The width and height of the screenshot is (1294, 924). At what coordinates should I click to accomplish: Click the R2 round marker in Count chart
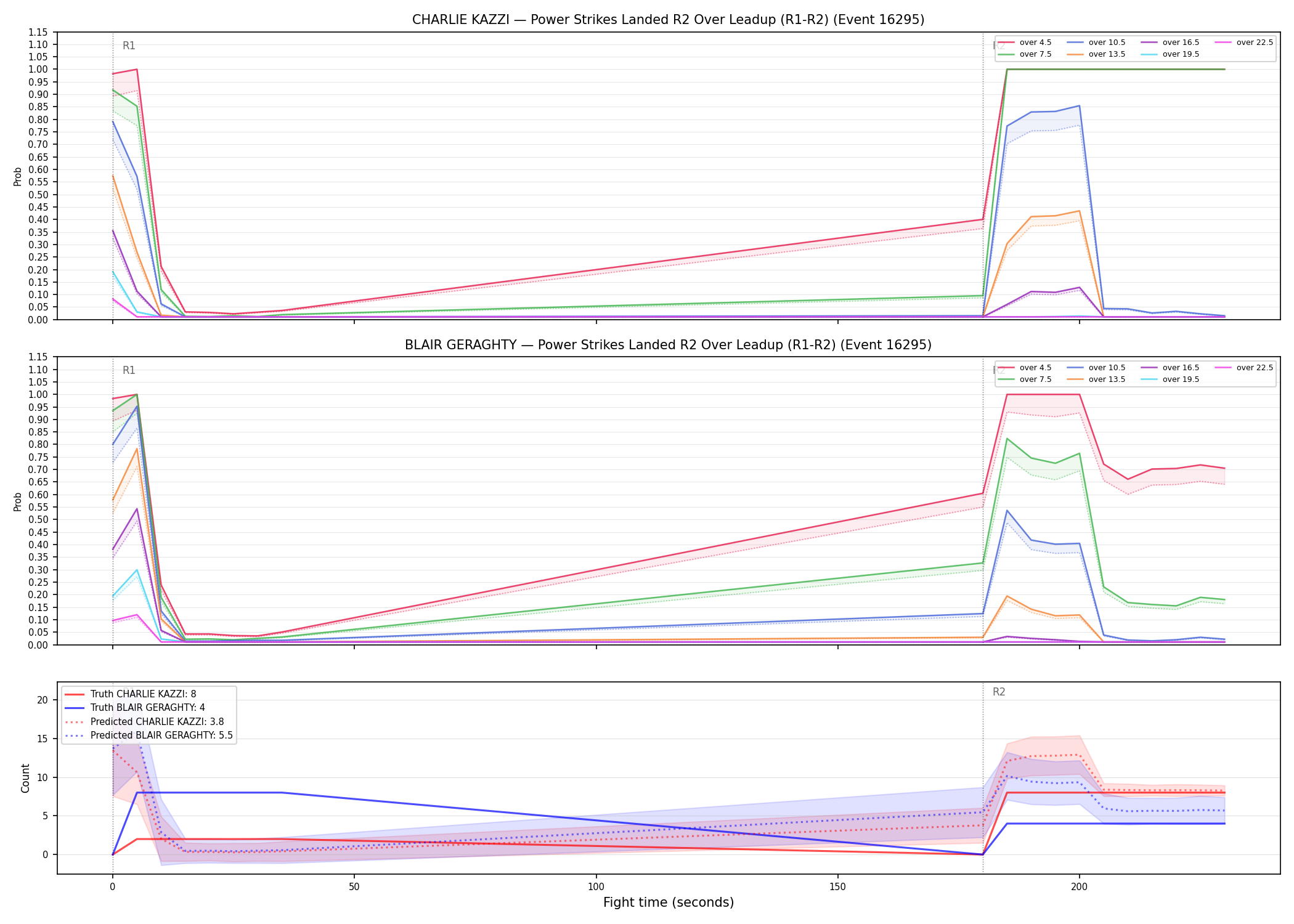[999, 692]
